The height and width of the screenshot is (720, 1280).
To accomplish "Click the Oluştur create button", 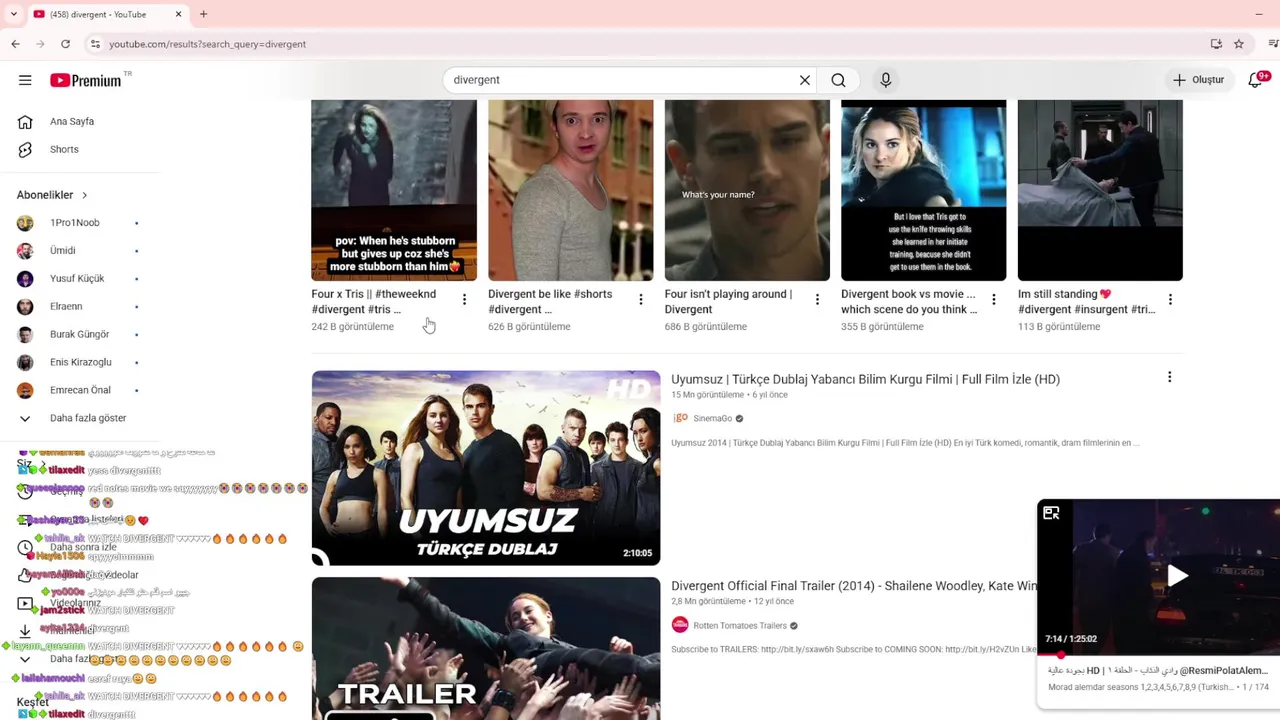I will (1198, 80).
